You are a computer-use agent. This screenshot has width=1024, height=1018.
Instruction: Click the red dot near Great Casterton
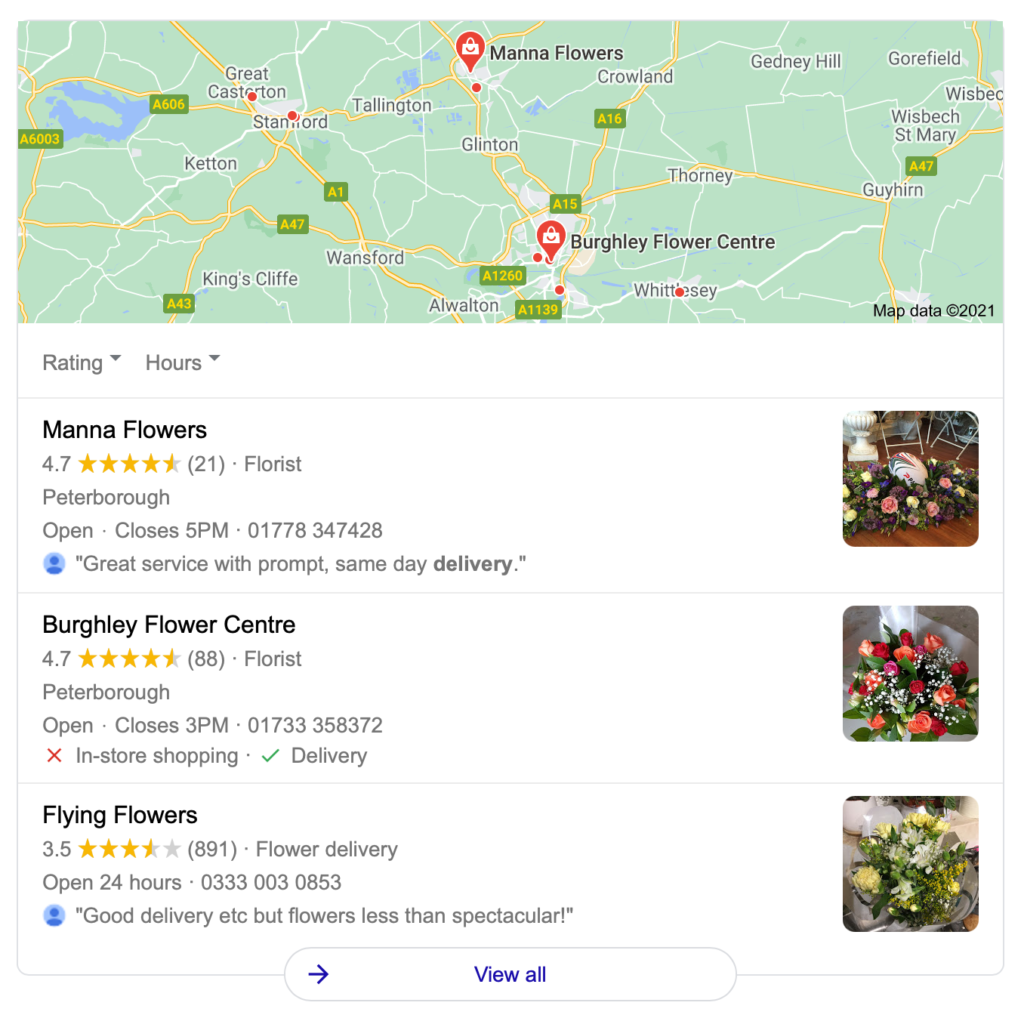click(252, 96)
